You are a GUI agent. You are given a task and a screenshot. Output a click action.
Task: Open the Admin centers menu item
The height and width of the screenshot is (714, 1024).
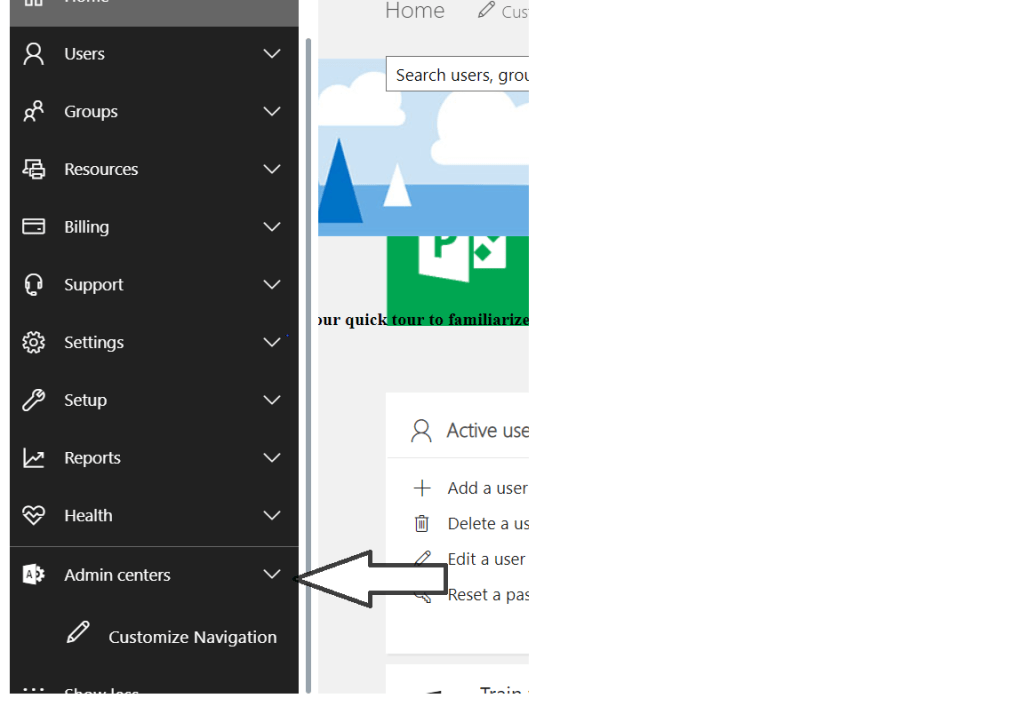(117, 575)
